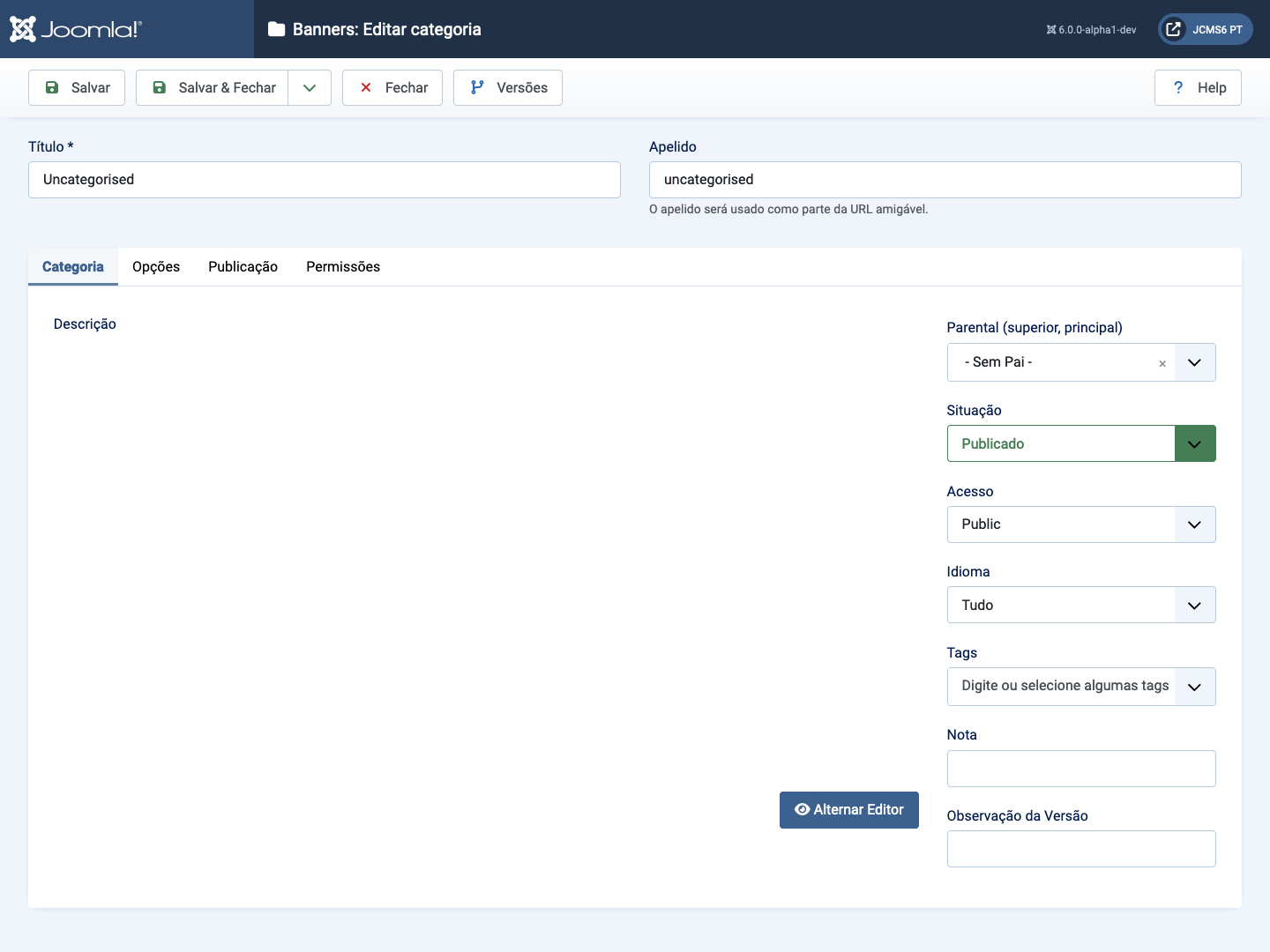Click the Joomla version 6.0.0-alpha1-dev icon
Image resolution: width=1270 pixels, height=952 pixels.
[x=1051, y=30]
